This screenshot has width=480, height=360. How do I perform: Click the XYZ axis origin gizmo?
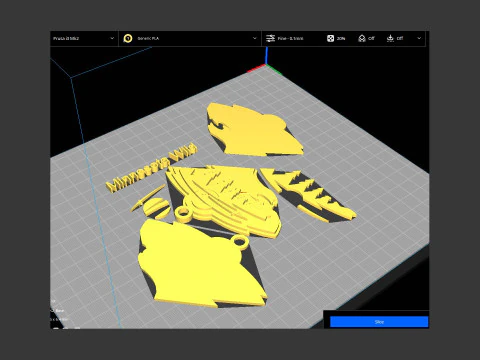coord(266,64)
